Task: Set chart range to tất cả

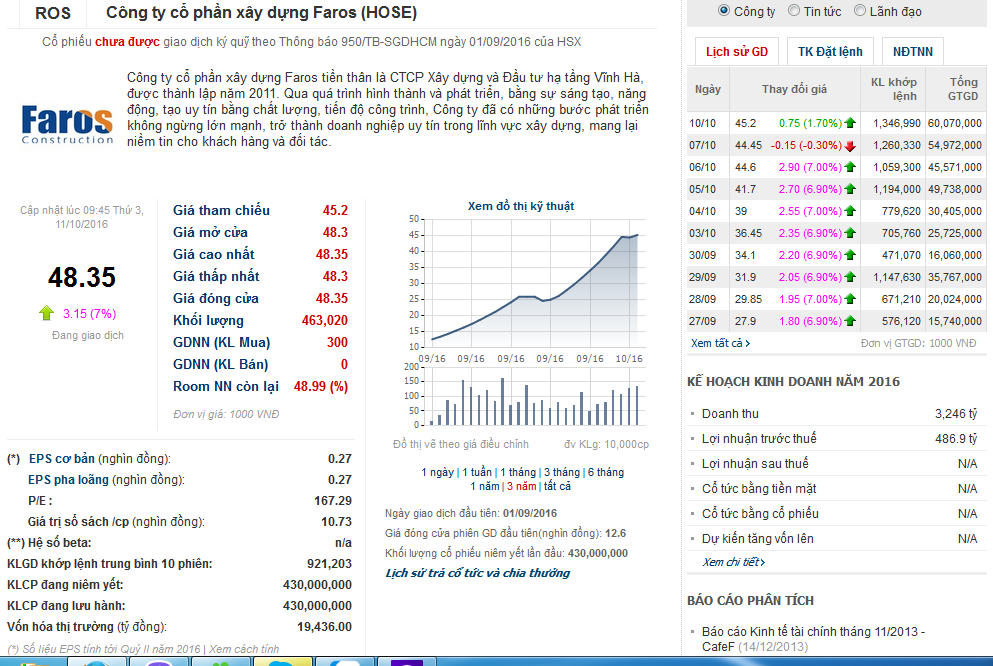Action: click(x=557, y=486)
